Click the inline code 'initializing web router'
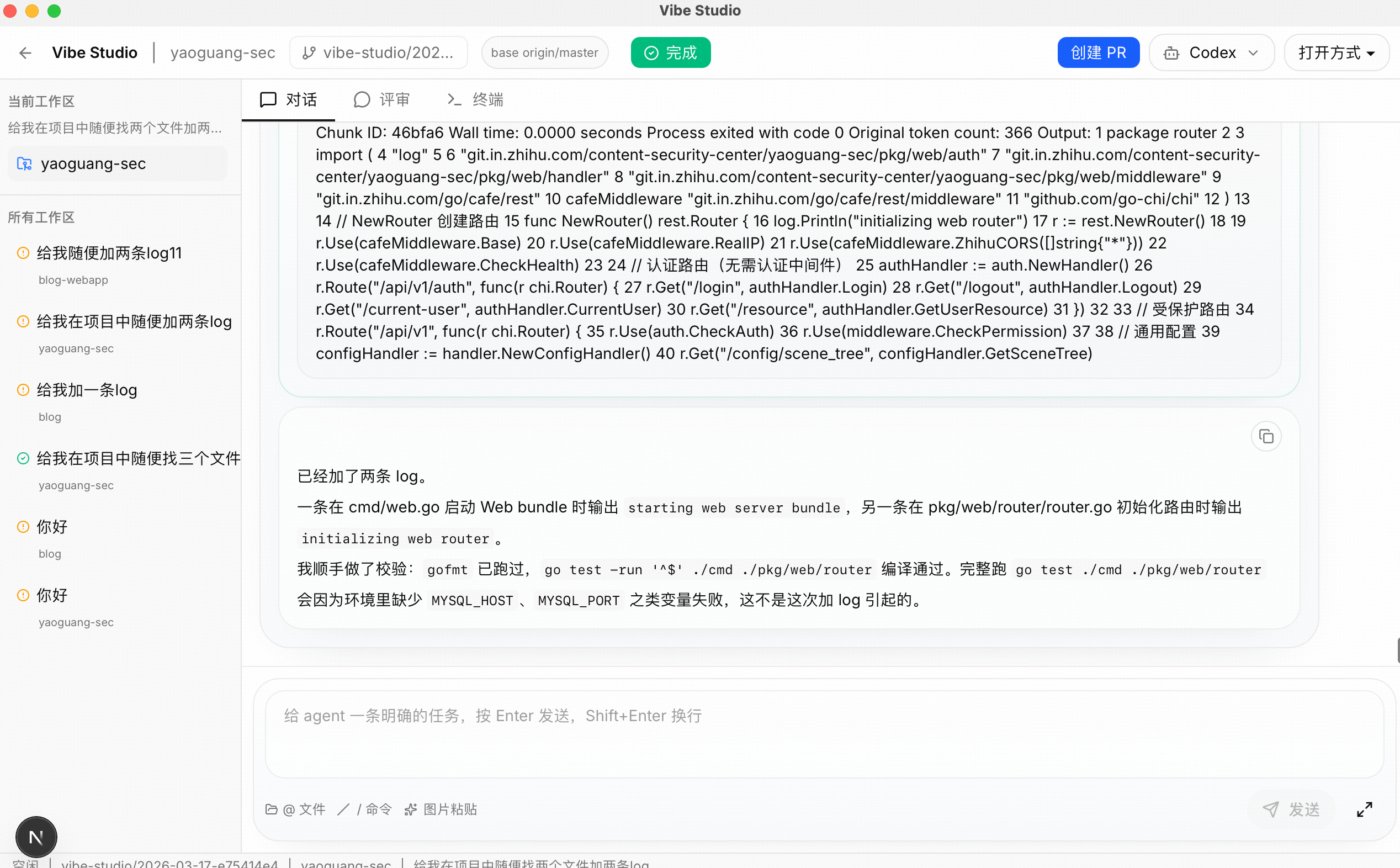 pos(395,539)
